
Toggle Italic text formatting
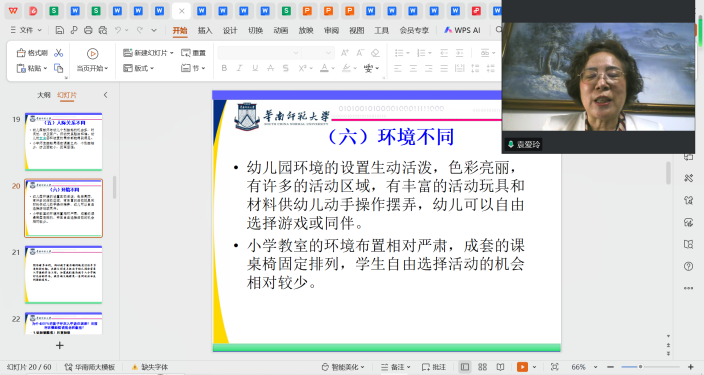(239, 68)
